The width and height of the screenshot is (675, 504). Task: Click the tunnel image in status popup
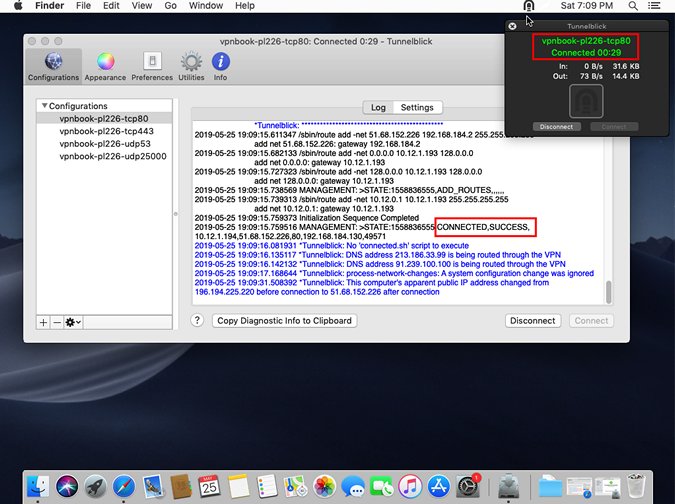pos(586,101)
